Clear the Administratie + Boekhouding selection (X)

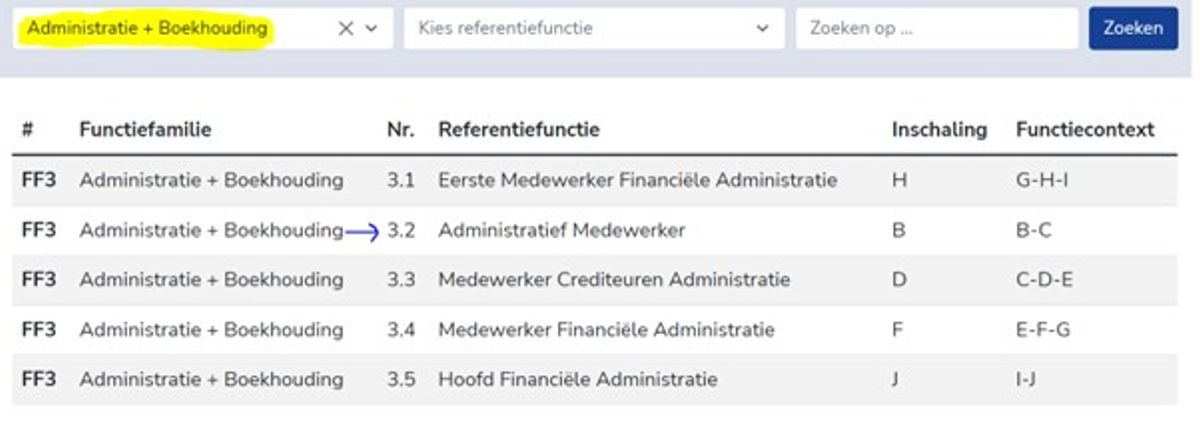346,29
